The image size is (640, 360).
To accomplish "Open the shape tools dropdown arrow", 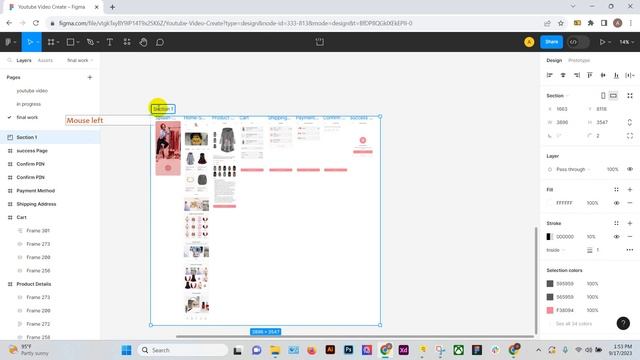I will coord(78,42).
